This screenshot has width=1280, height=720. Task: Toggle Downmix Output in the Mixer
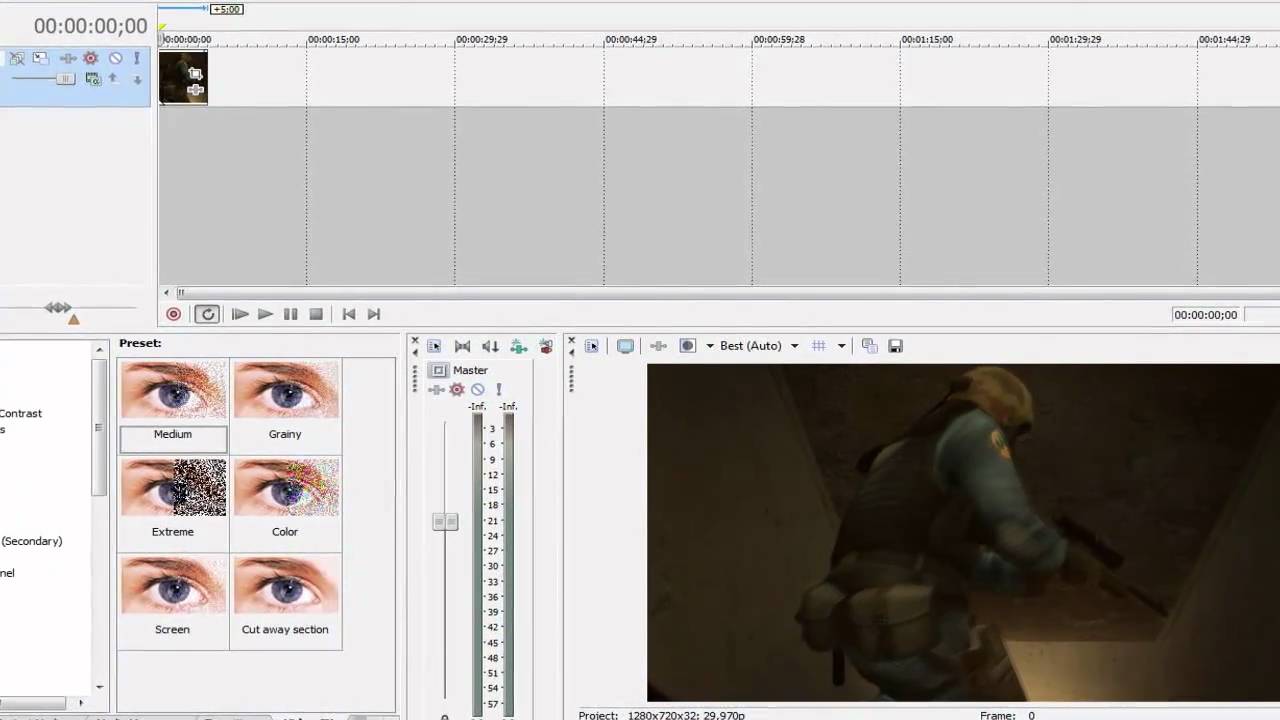coord(462,346)
